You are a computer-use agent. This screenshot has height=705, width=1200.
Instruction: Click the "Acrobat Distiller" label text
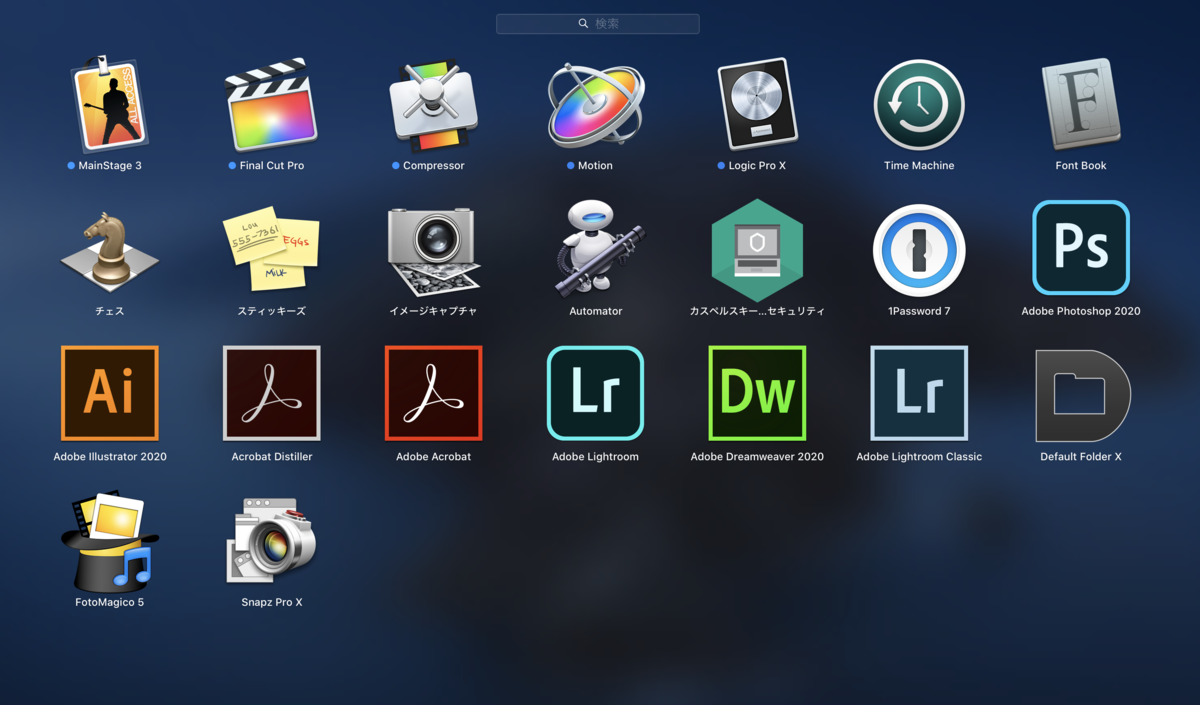272,457
